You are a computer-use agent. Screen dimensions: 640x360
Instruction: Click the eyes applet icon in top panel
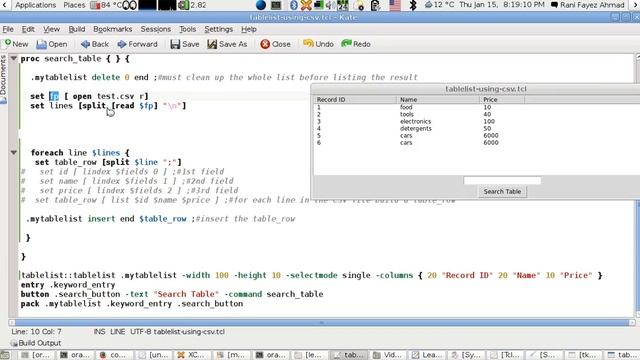(x=130, y=5)
